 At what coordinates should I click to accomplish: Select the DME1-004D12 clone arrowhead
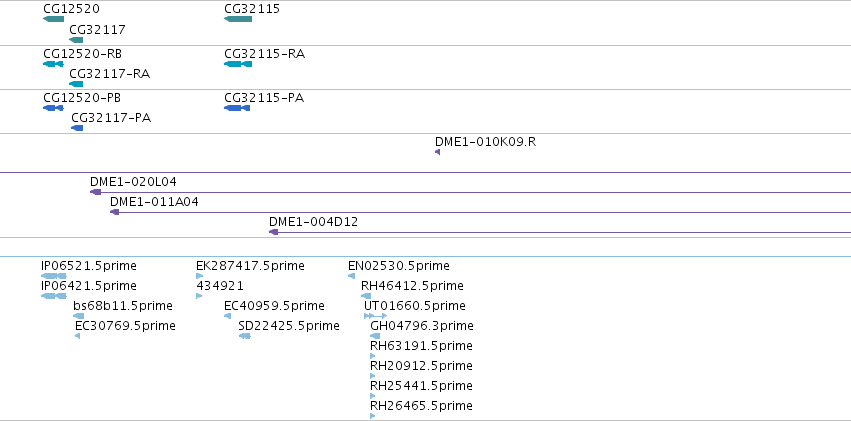pyautogui.click(x=274, y=232)
